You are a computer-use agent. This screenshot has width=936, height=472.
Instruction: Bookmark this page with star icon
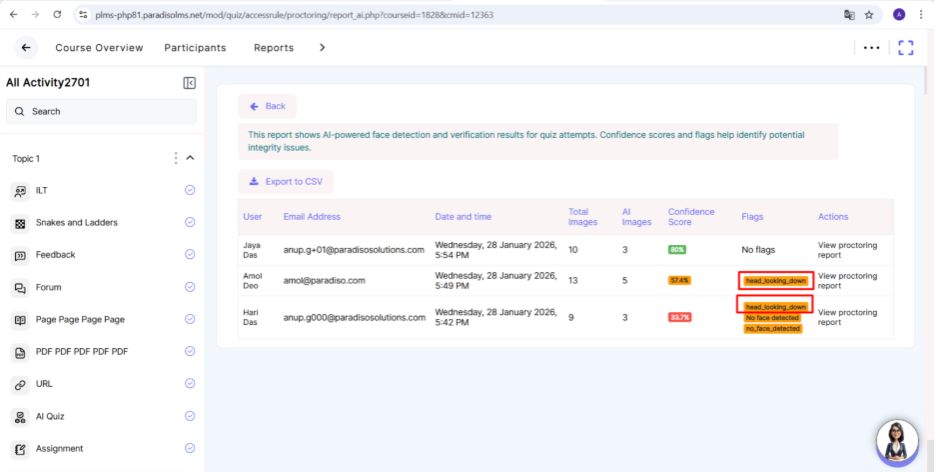[868, 15]
